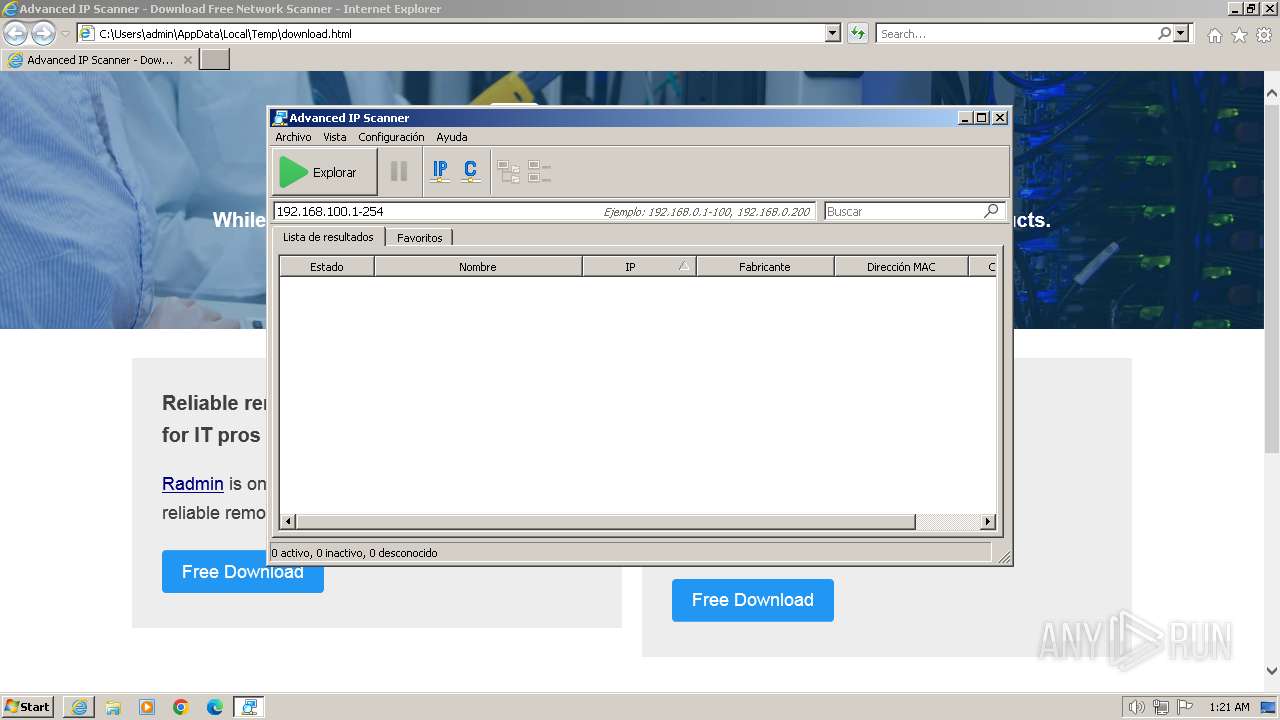The width and height of the screenshot is (1280, 720).
Task: Open search provider dropdown in Internet Explorer
Action: (x=1181, y=33)
